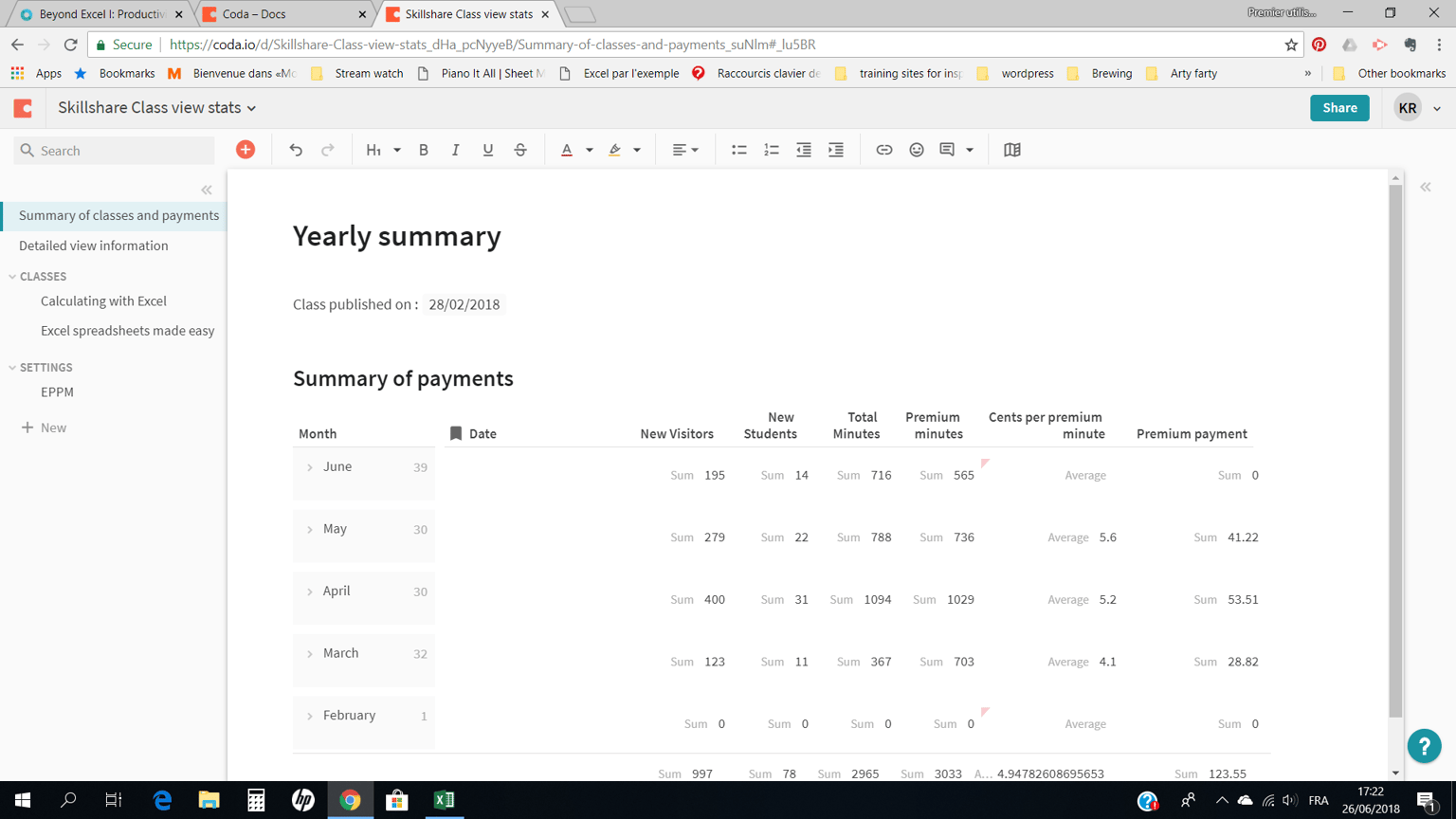This screenshot has height=819, width=1456.
Task: Open the Calculator in the taskbar
Action: (256, 800)
